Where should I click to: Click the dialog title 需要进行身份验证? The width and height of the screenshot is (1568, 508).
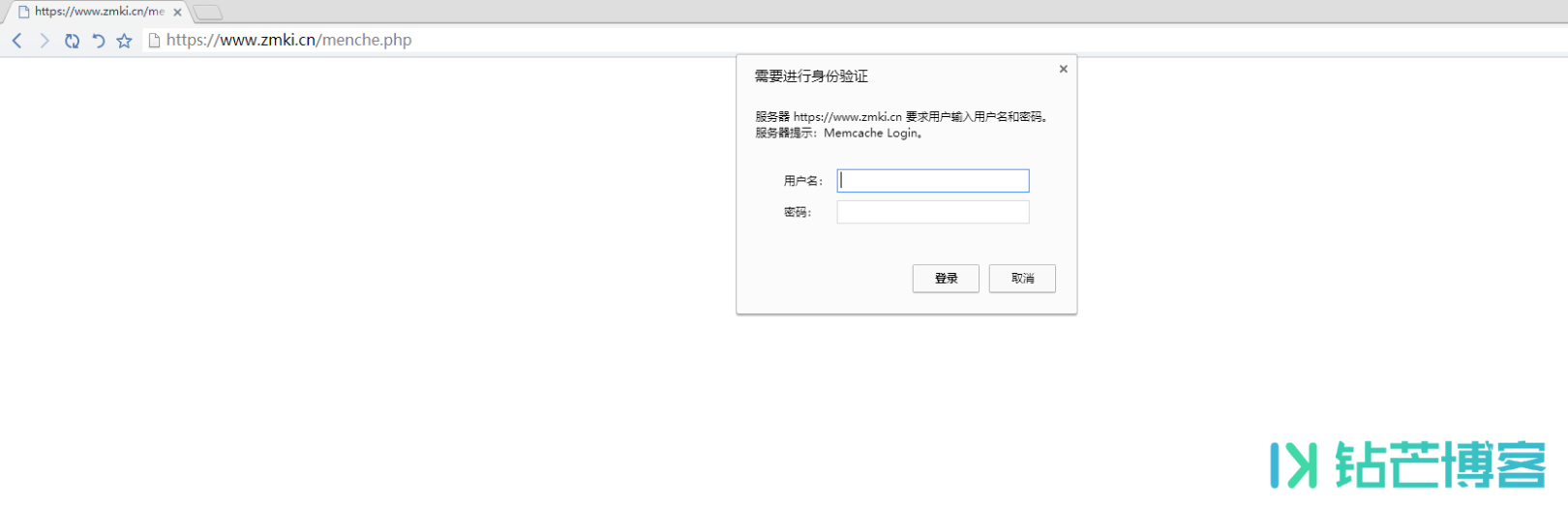(811, 76)
